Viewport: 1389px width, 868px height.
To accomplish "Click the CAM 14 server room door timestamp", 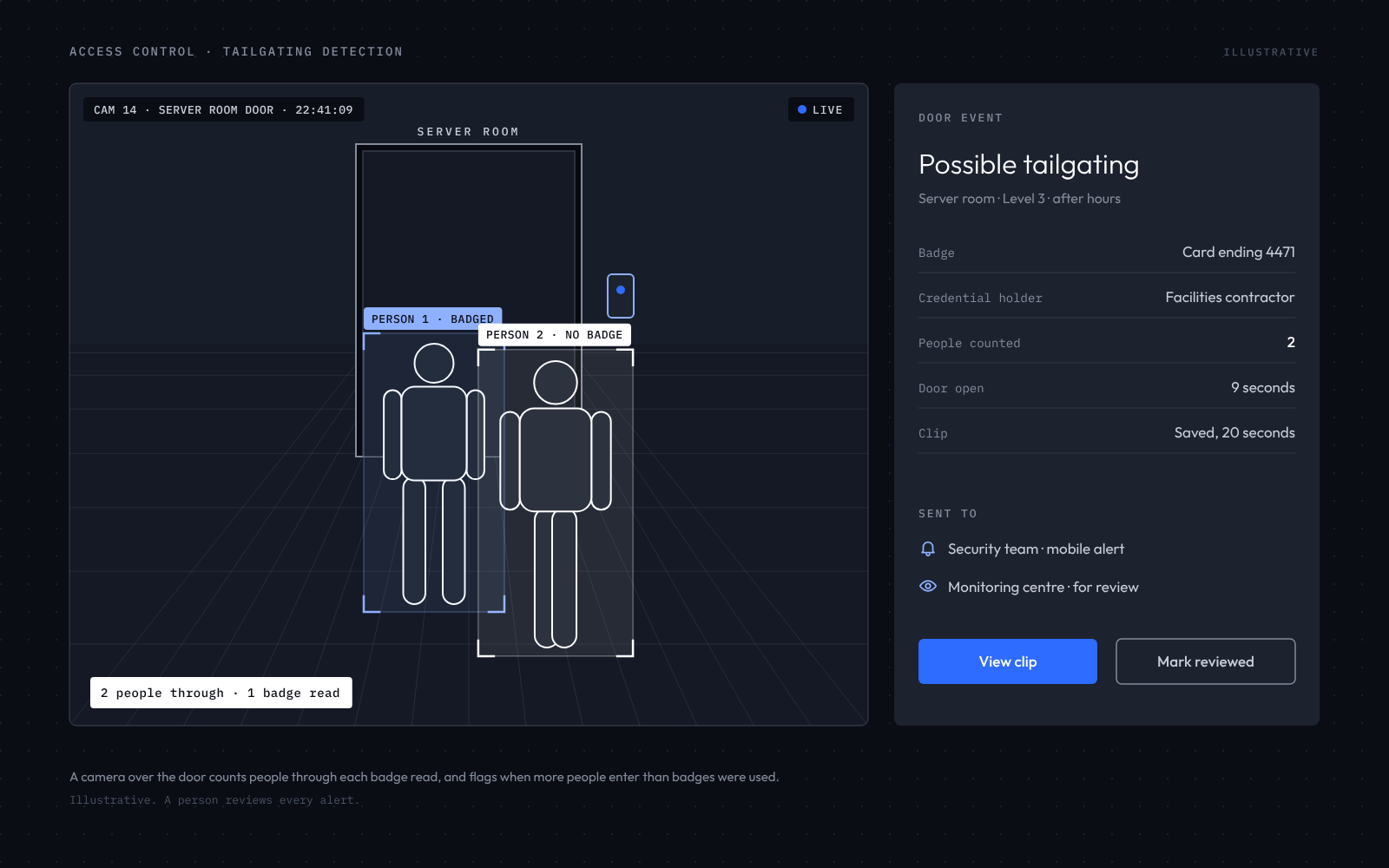I will (x=223, y=110).
